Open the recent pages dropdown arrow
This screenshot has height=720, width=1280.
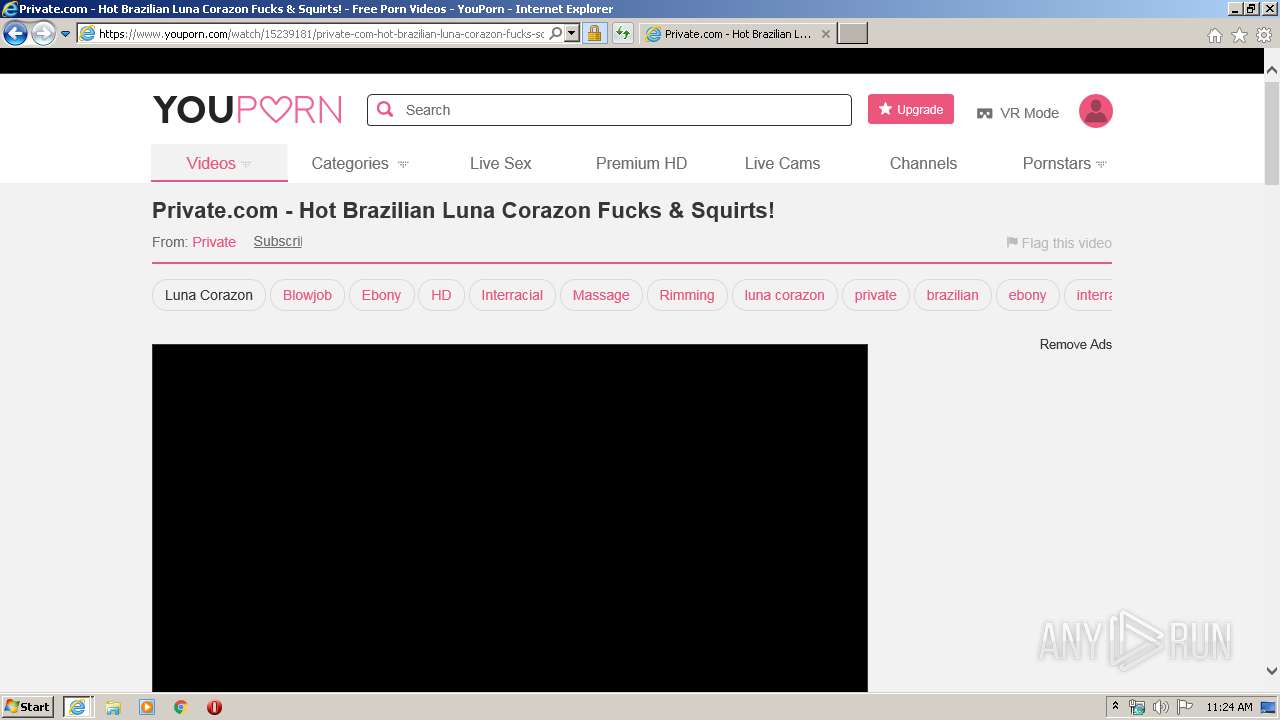pos(65,34)
